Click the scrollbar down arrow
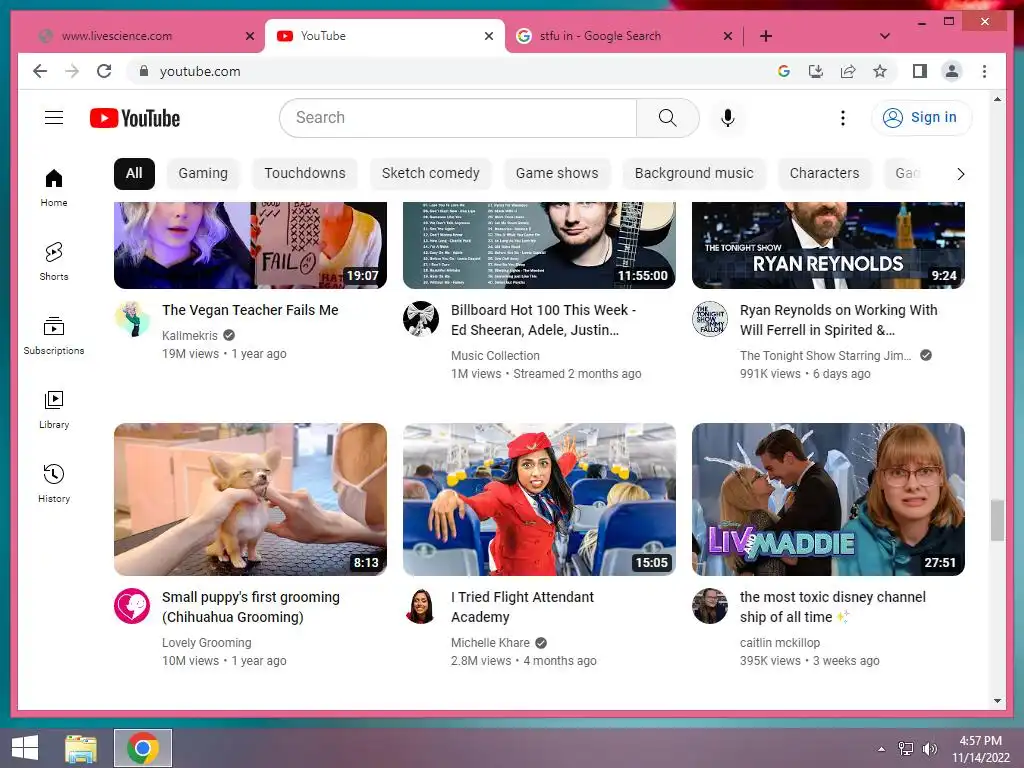1024x768 pixels. (997, 701)
